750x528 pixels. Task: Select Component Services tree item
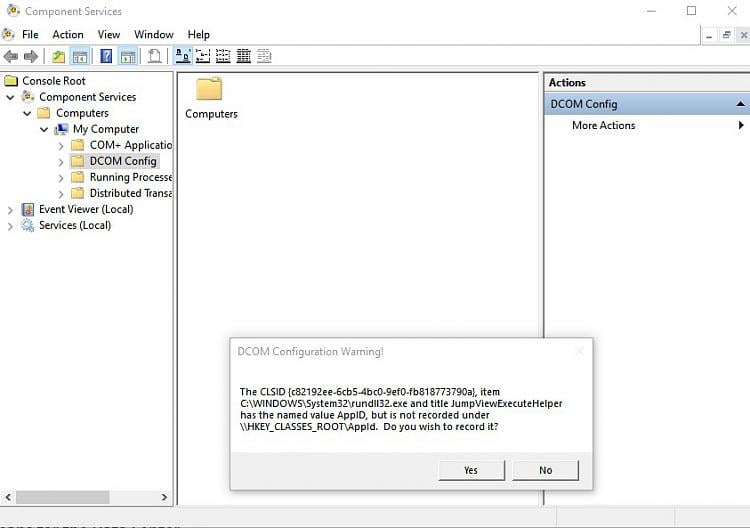click(88, 97)
